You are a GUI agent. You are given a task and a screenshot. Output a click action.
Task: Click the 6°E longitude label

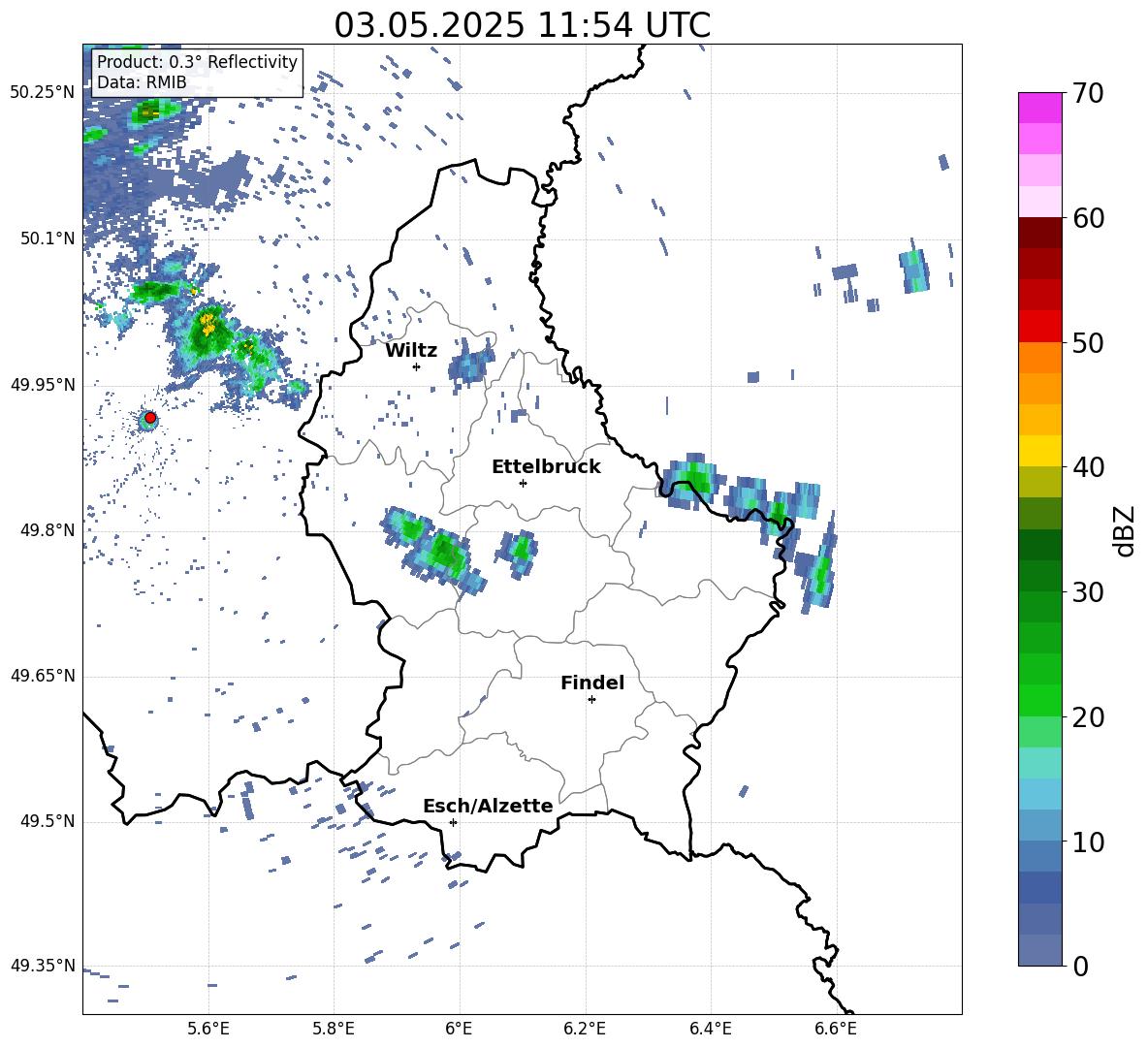pyautogui.click(x=459, y=1029)
